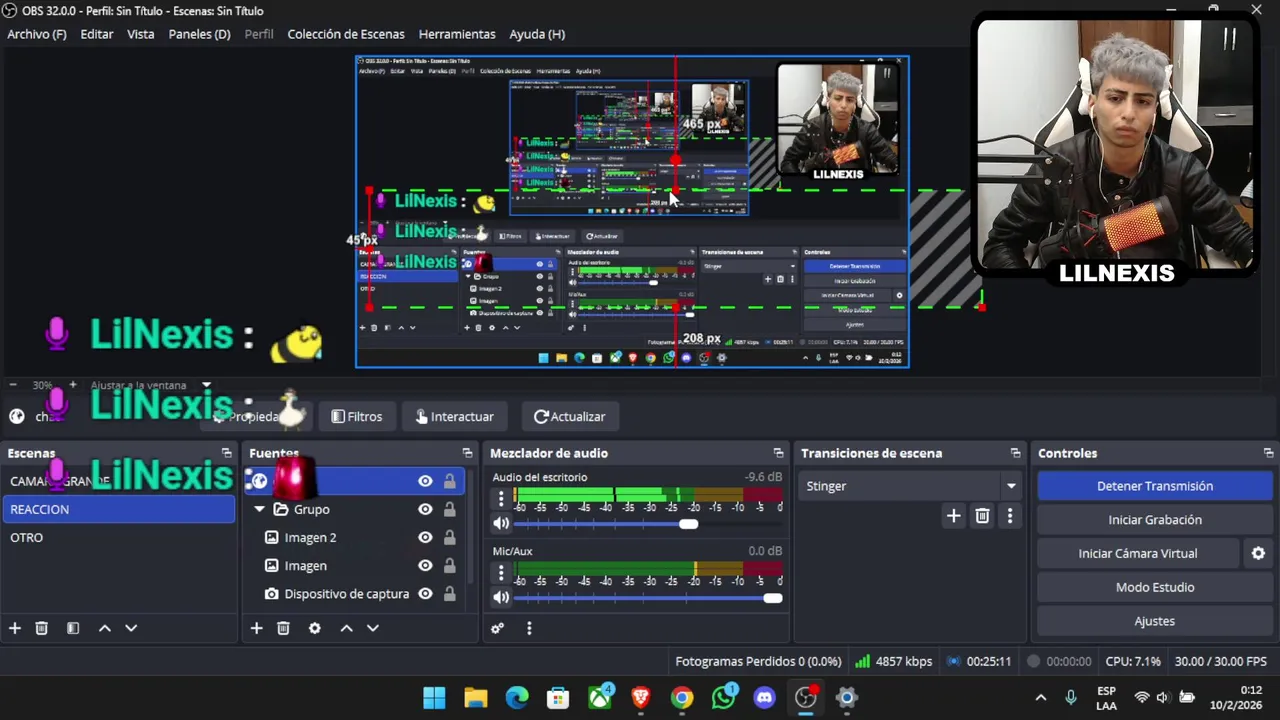
Task: Start virtual camera with Iniciar Cámara Virtual
Action: (1138, 553)
